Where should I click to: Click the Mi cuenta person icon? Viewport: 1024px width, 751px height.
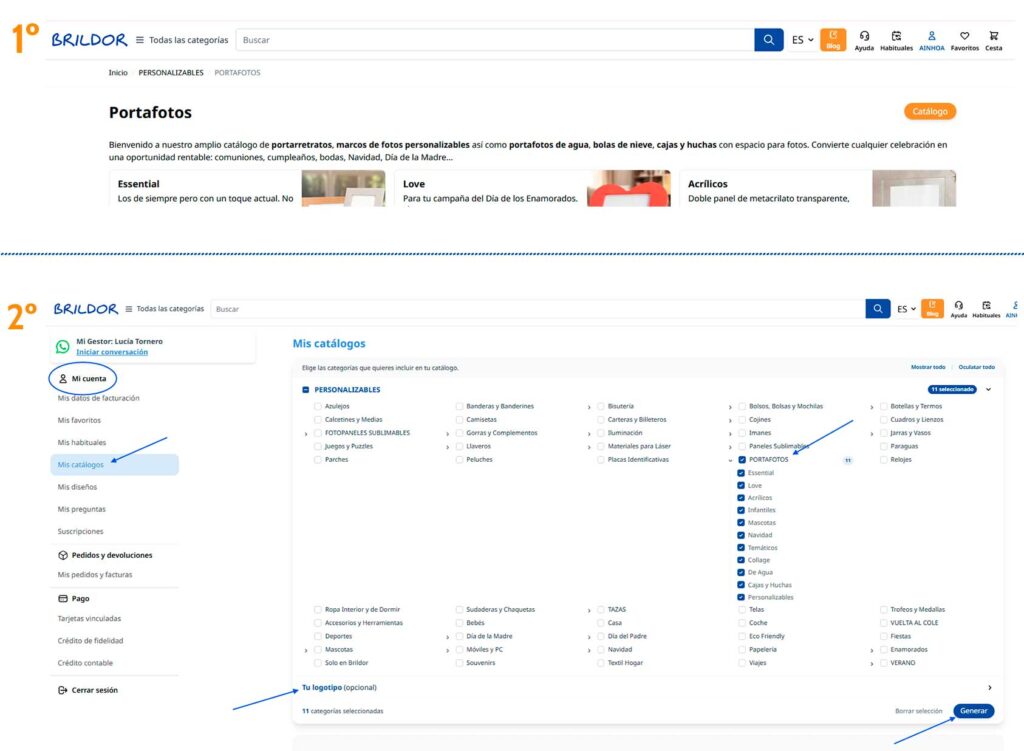(x=63, y=379)
